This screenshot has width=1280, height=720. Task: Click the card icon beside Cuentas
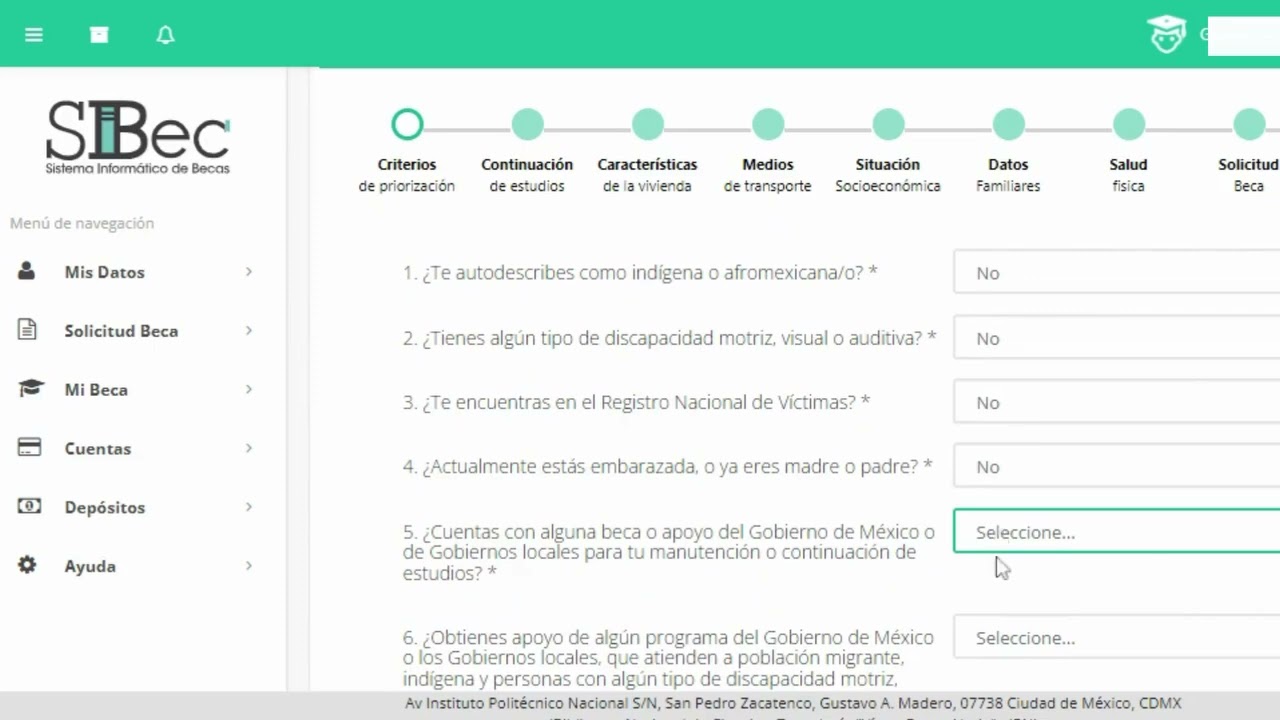(29, 447)
